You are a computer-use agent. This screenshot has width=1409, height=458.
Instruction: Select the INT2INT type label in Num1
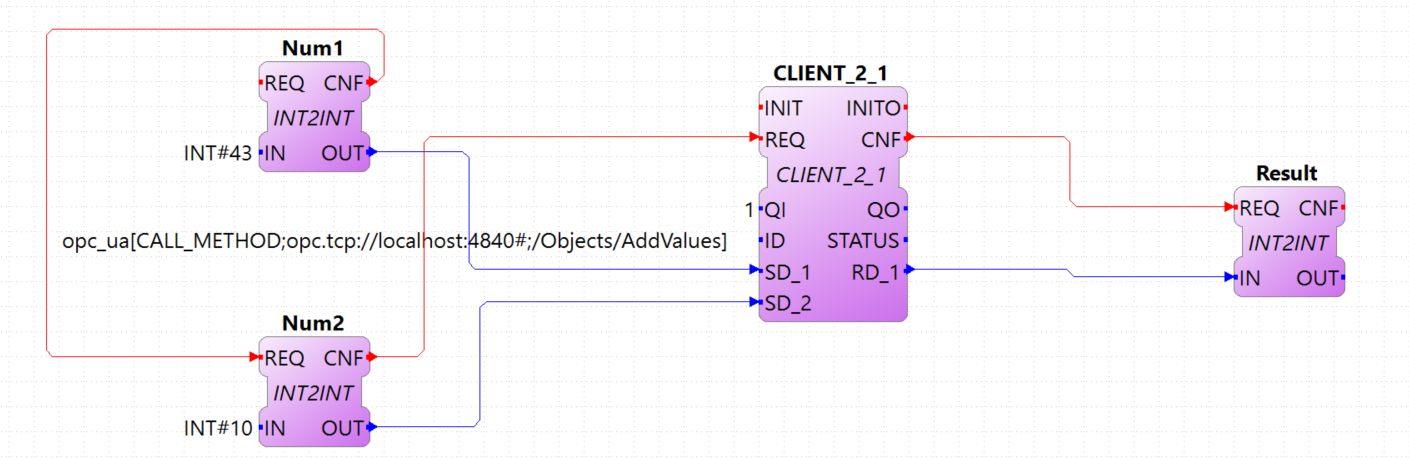click(x=314, y=118)
